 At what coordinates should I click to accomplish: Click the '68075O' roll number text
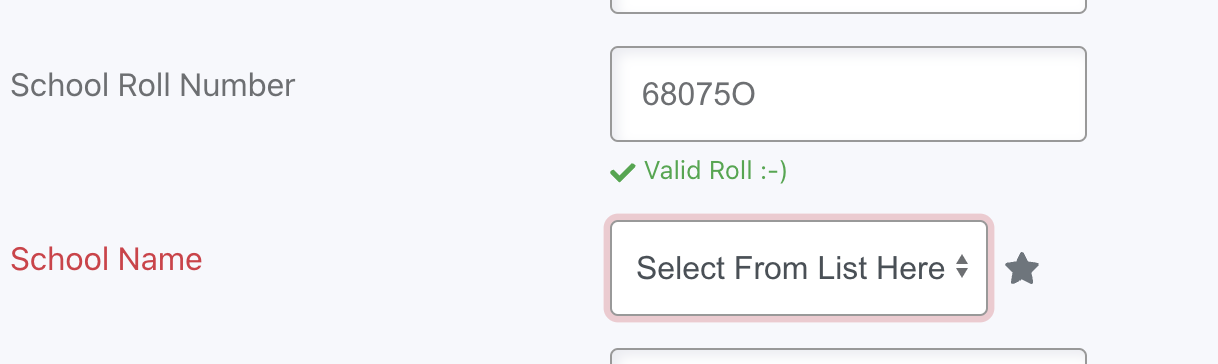(698, 95)
